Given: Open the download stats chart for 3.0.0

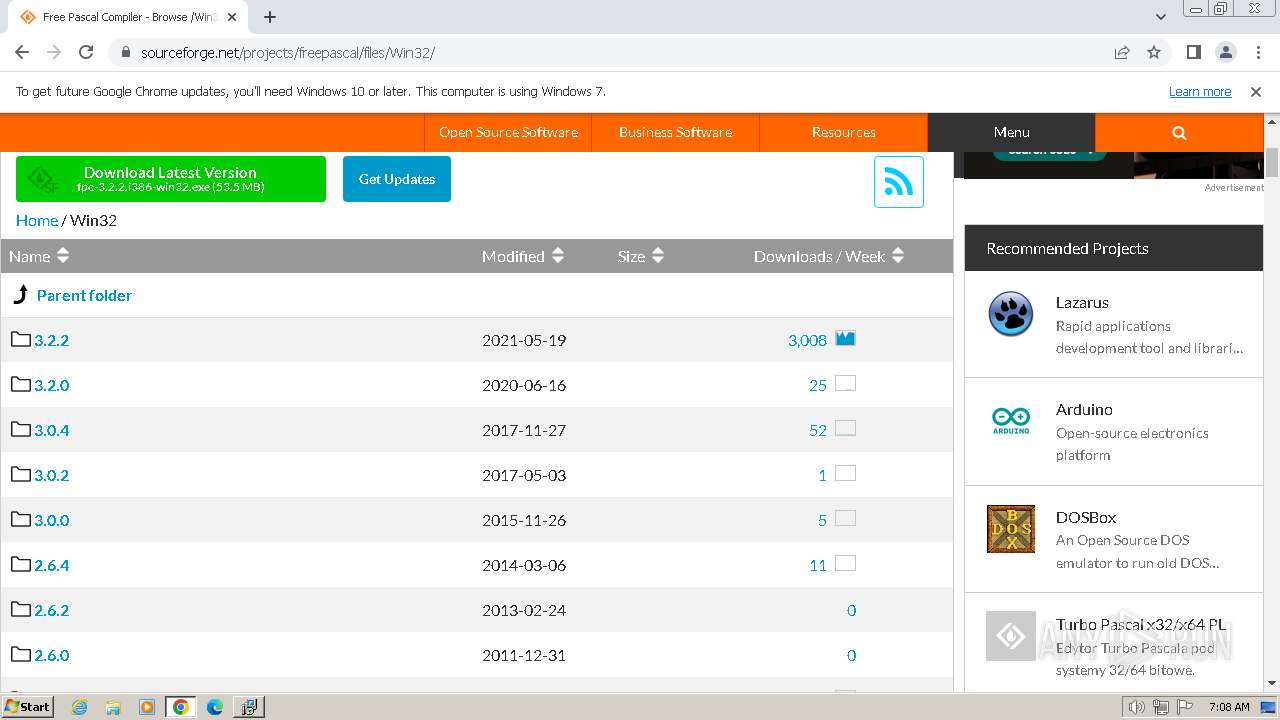Looking at the screenshot, I should click(845, 518).
